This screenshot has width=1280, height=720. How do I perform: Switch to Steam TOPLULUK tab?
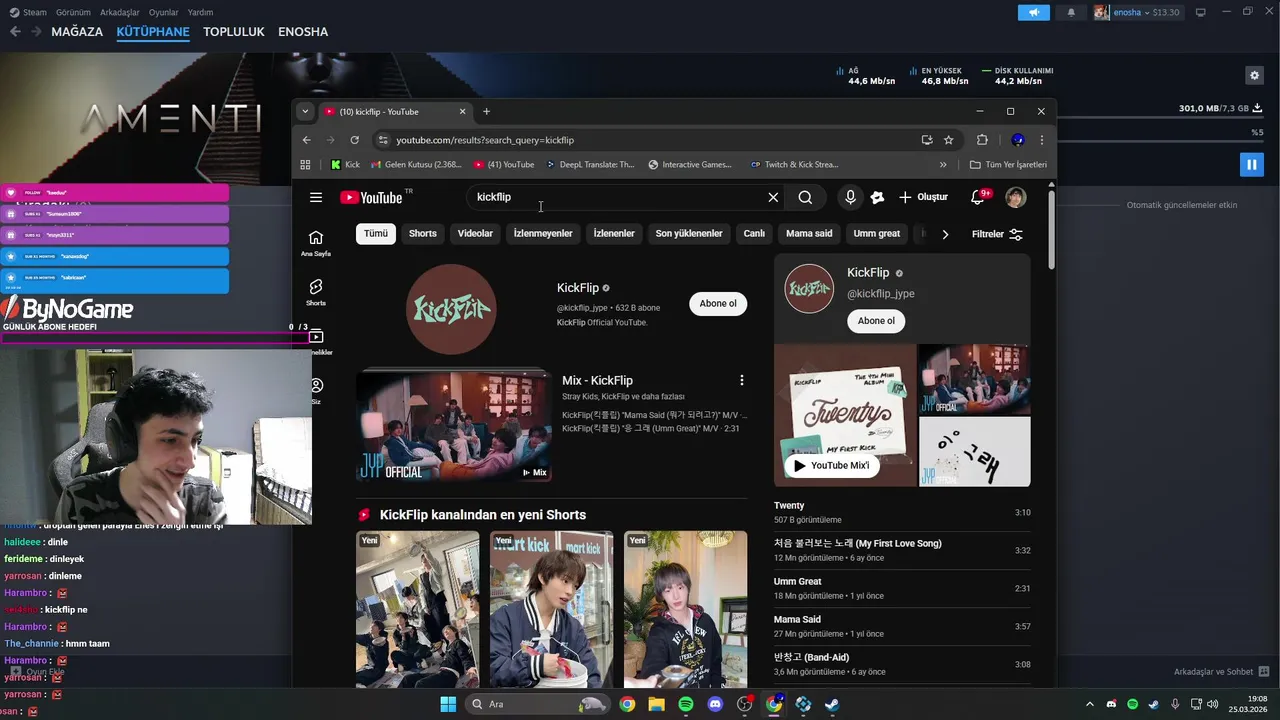pyautogui.click(x=234, y=31)
